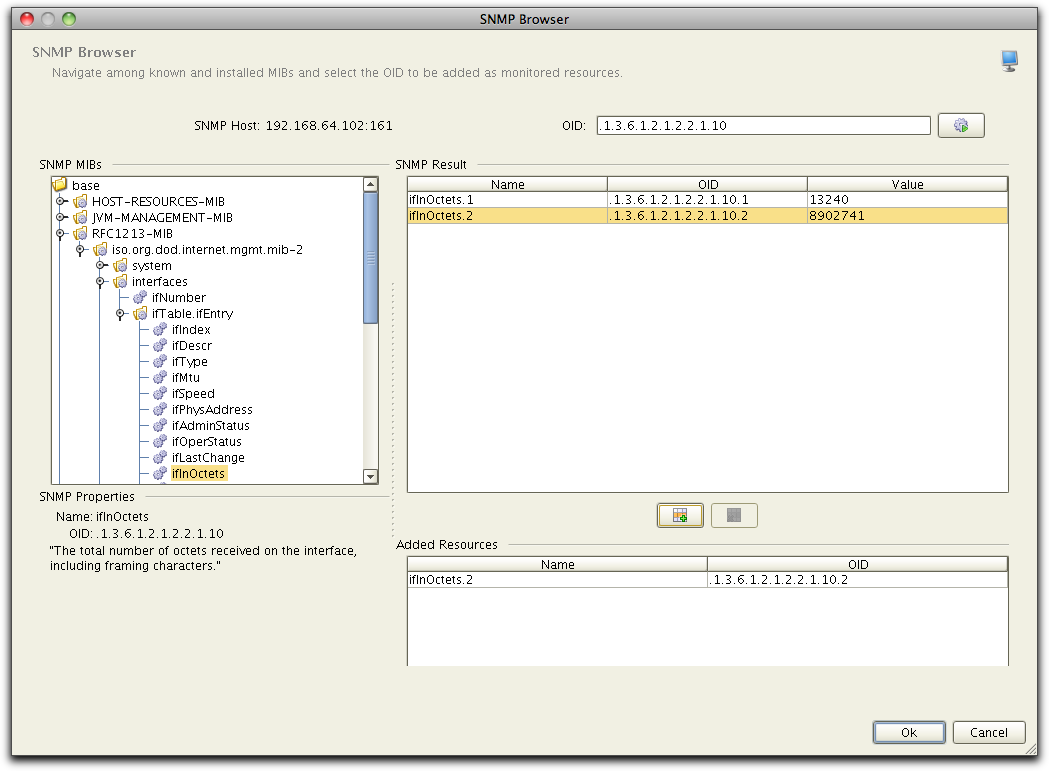Select the ifOperStatus tree item

pos(206,442)
